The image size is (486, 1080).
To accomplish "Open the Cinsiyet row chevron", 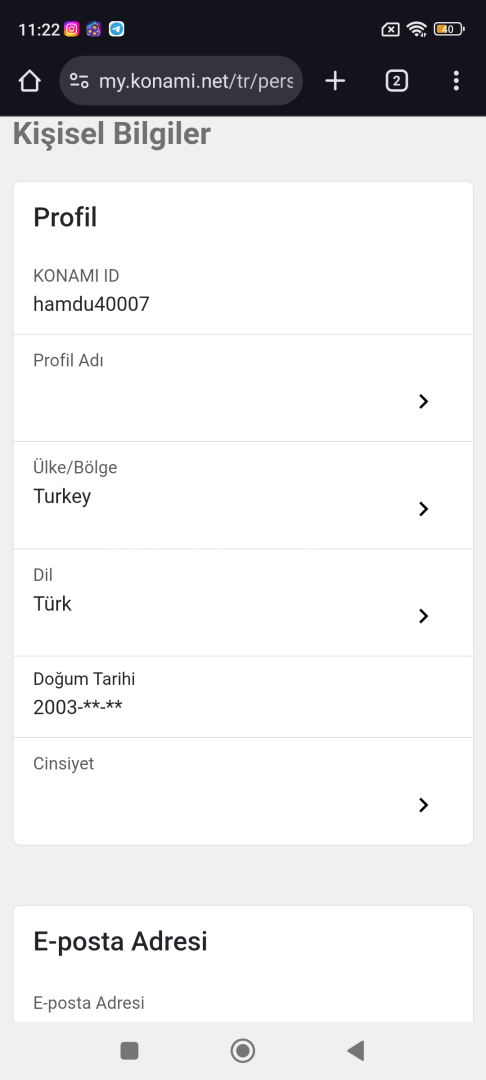I will (423, 804).
